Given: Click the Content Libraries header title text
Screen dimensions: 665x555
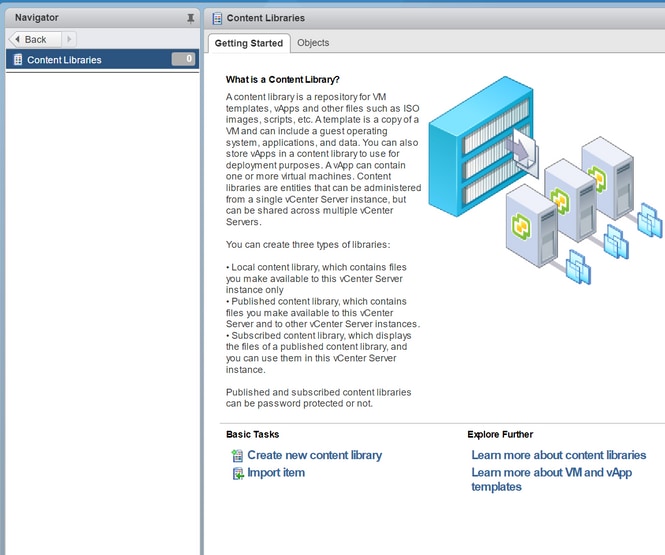Looking at the screenshot, I should click(x=265, y=18).
